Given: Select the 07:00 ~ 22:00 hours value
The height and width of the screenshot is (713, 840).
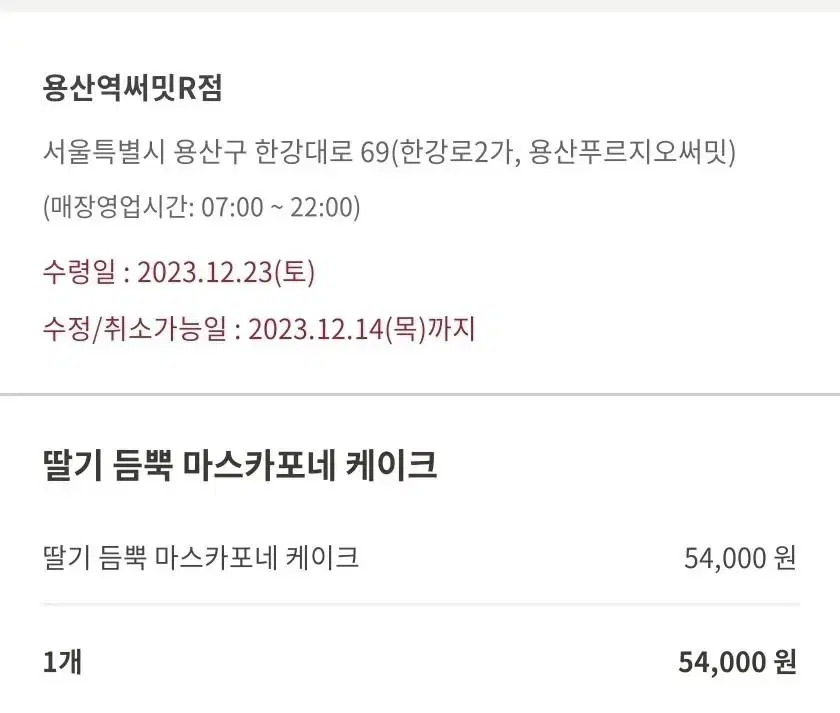Looking at the screenshot, I should coord(278,207).
